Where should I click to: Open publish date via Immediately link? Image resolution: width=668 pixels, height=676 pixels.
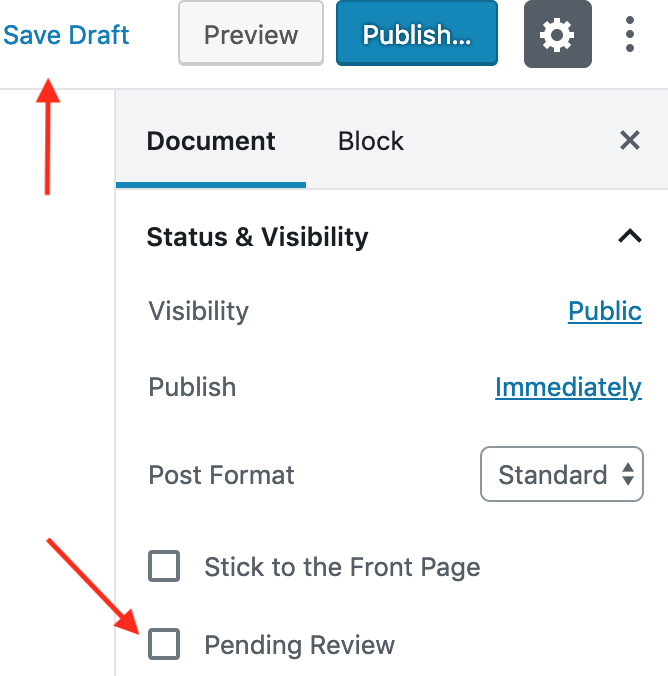pyautogui.click(x=568, y=387)
